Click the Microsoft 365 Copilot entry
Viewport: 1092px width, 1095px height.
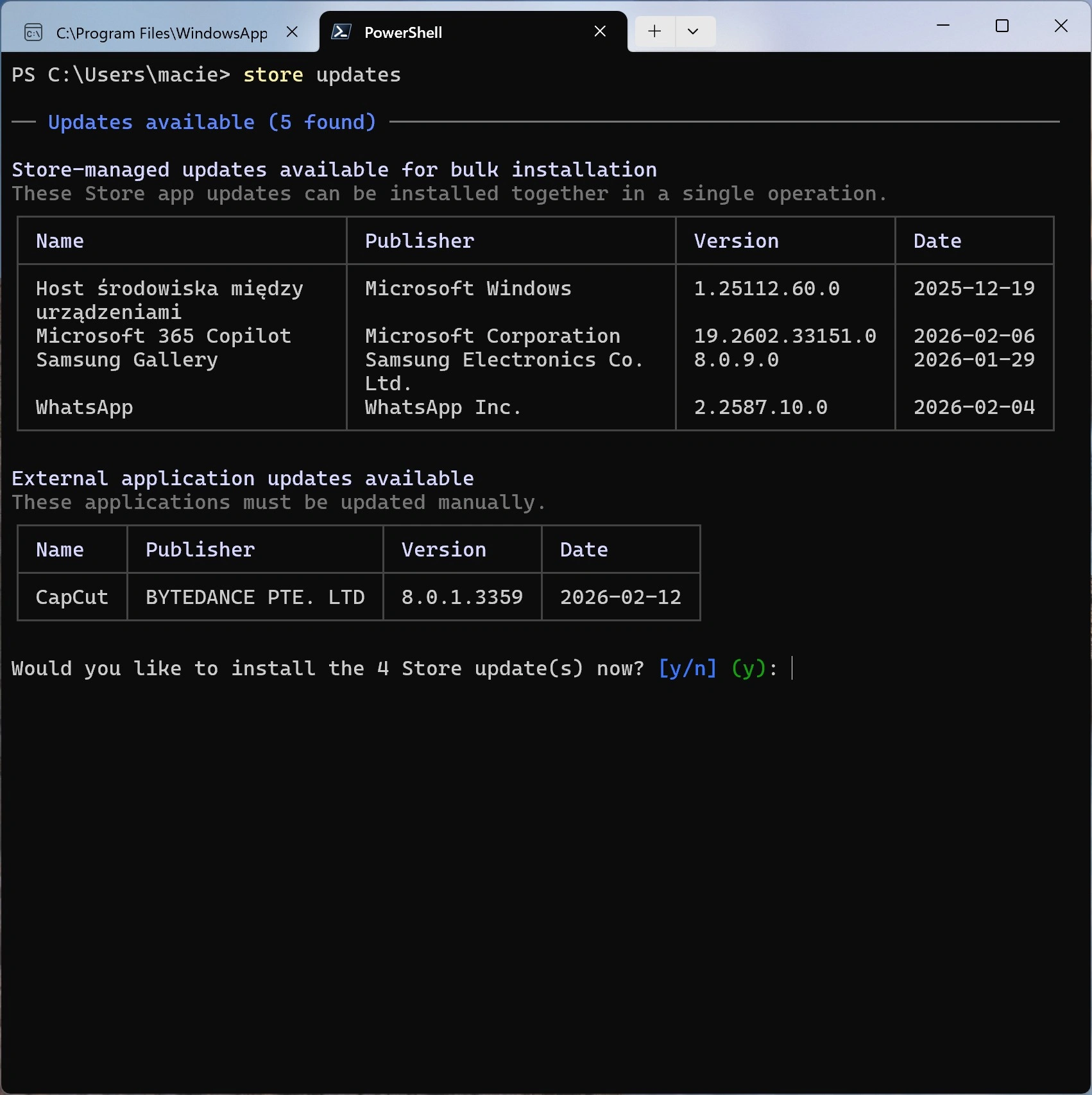click(x=164, y=336)
